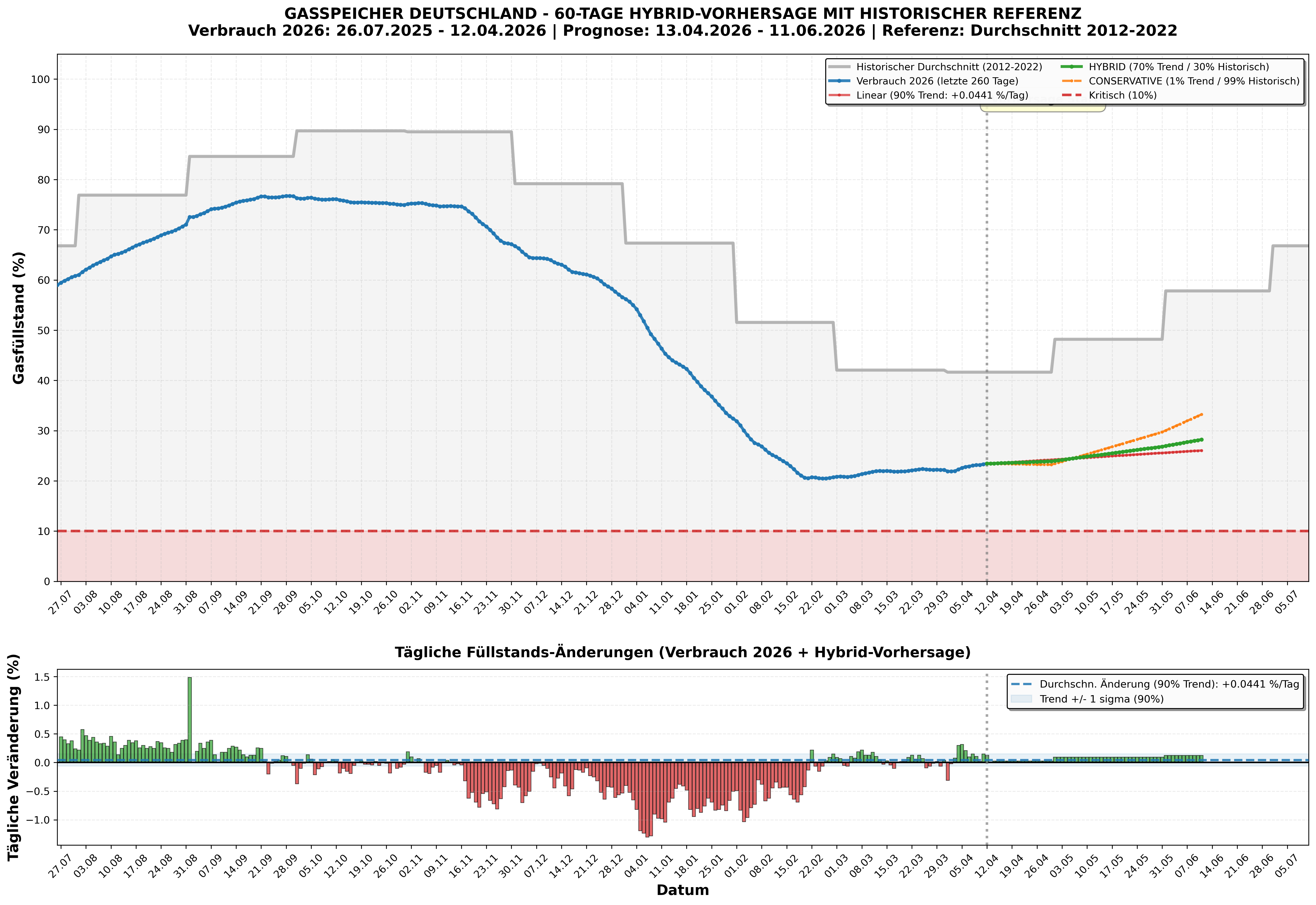Click the 1.5 tick on the lower chart's y-axis
1316x905 pixels.
pyautogui.click(x=43, y=677)
